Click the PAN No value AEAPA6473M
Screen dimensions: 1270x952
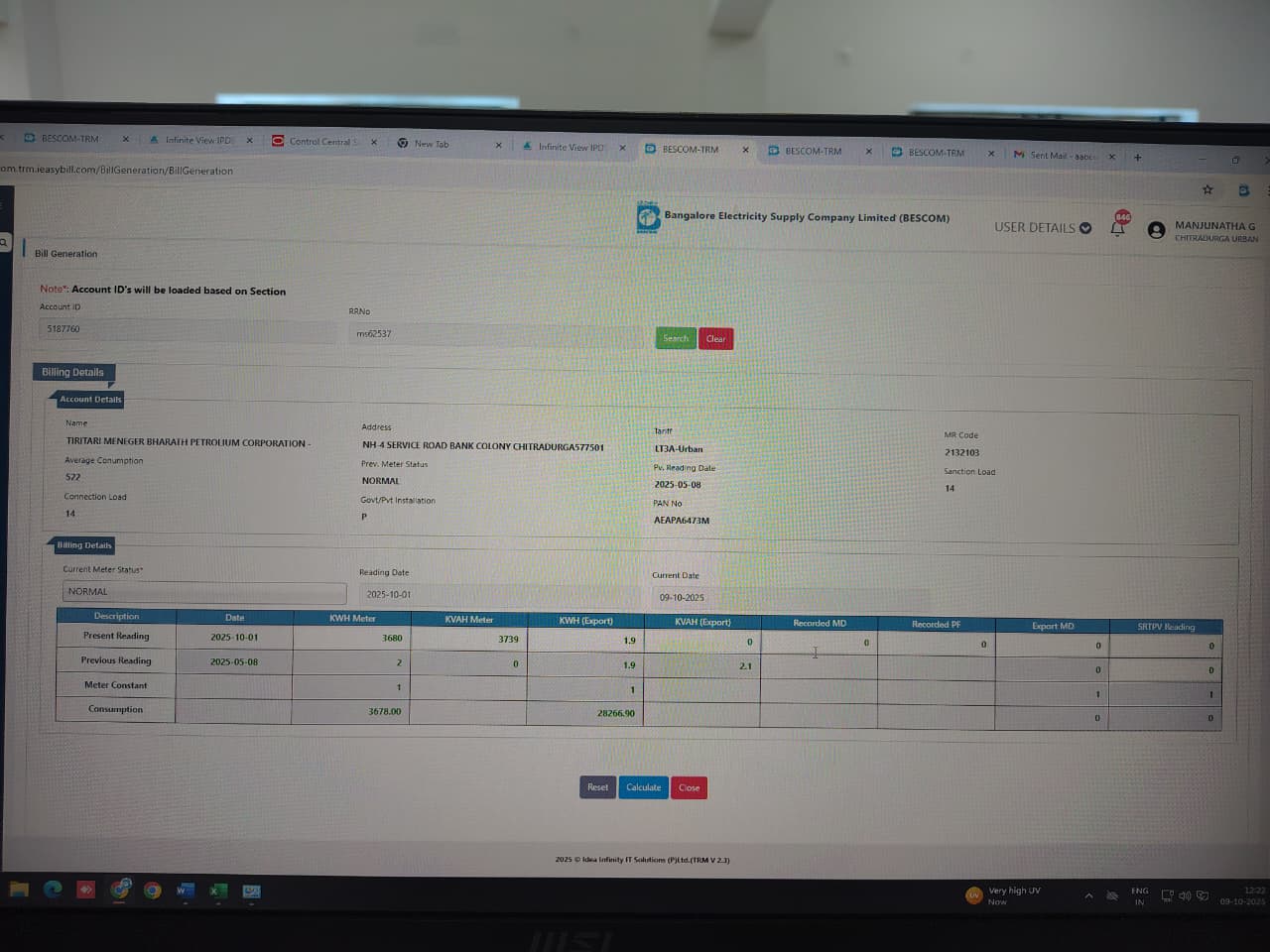(682, 520)
